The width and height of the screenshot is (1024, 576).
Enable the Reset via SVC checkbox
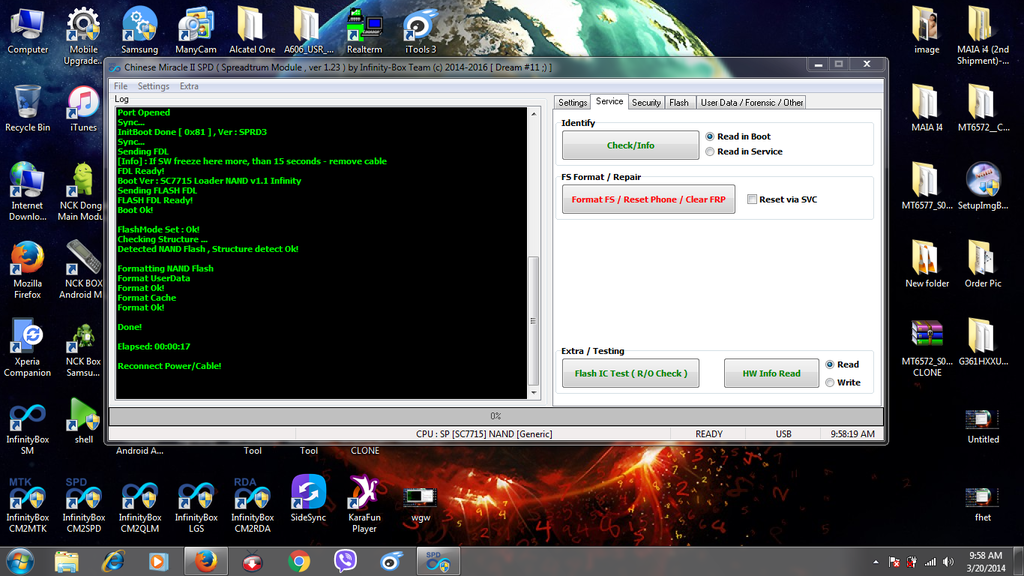(x=752, y=199)
